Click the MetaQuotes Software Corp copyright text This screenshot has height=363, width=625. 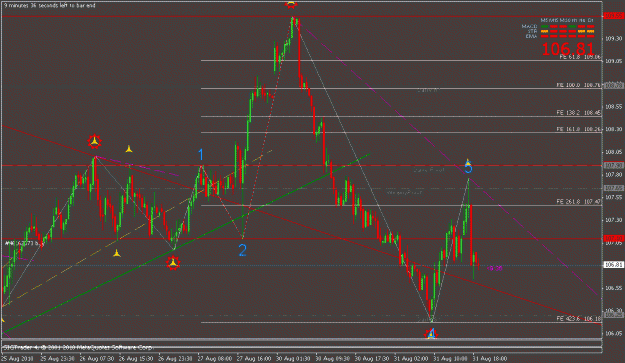click(78, 347)
